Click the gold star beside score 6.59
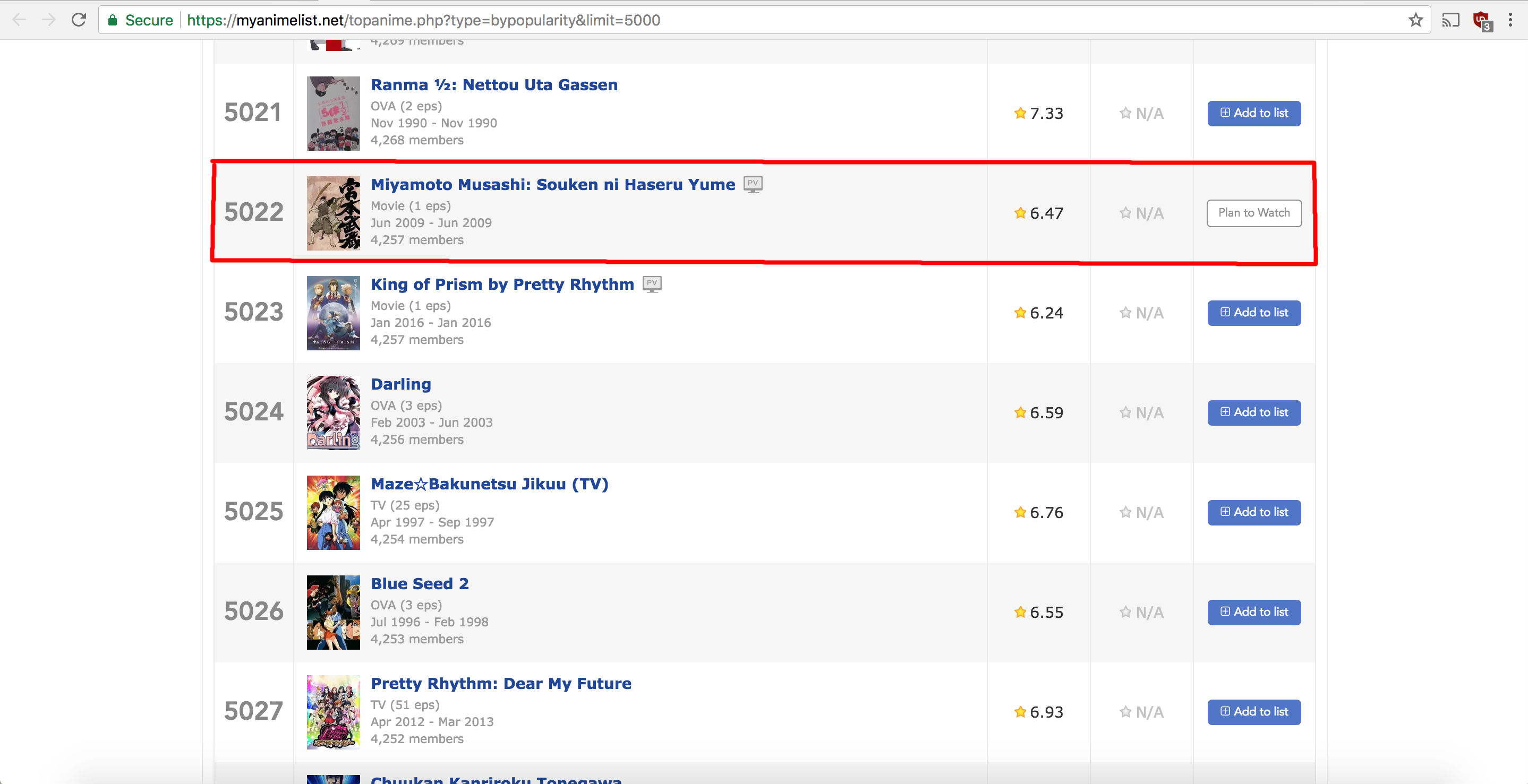Image resolution: width=1528 pixels, height=784 pixels. (1020, 412)
